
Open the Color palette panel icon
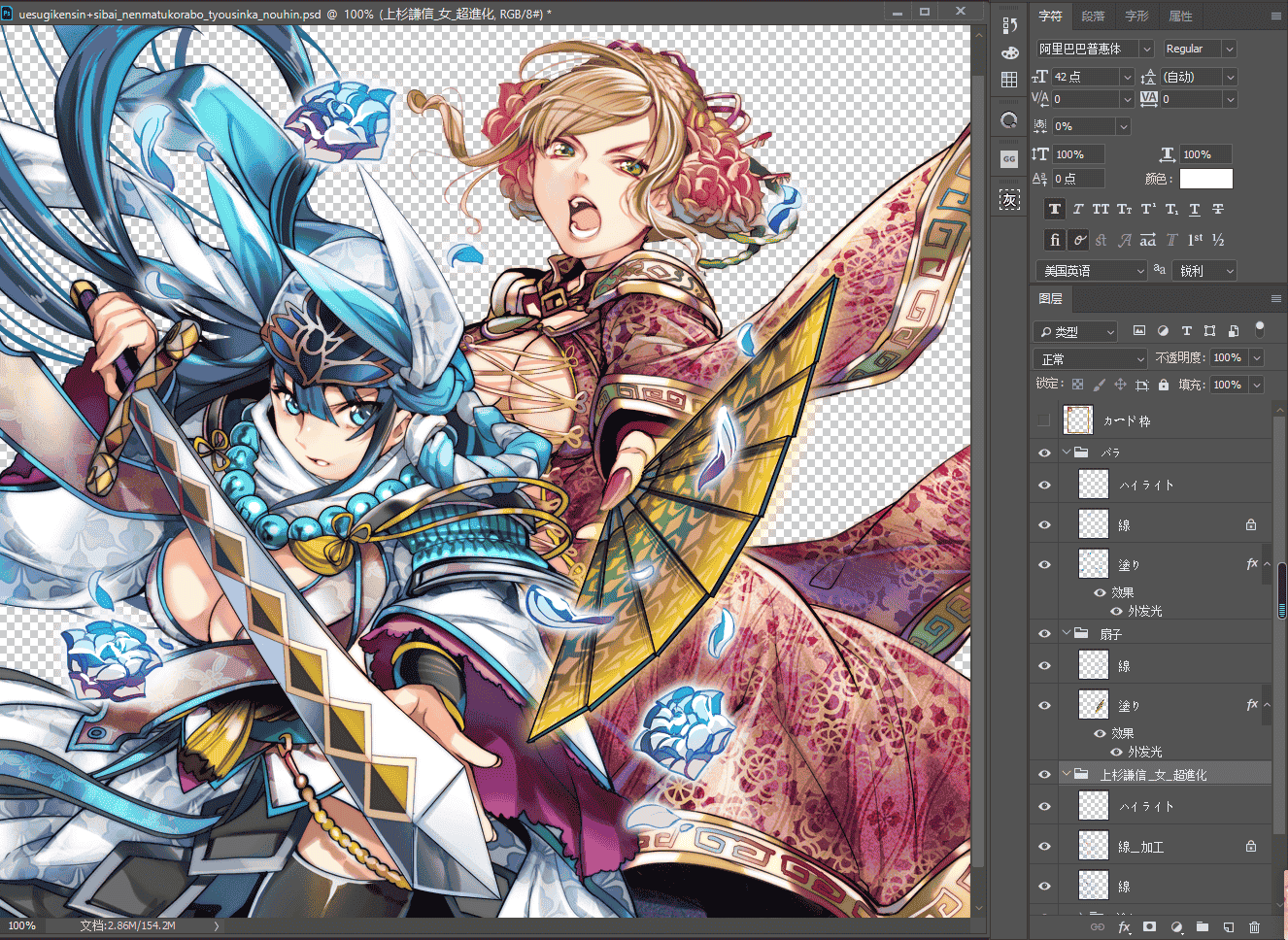(x=1009, y=52)
